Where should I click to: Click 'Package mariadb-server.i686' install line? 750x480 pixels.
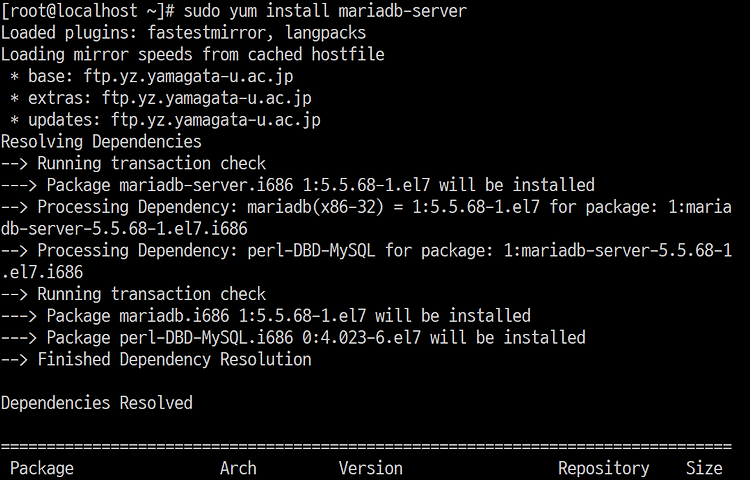(298, 185)
